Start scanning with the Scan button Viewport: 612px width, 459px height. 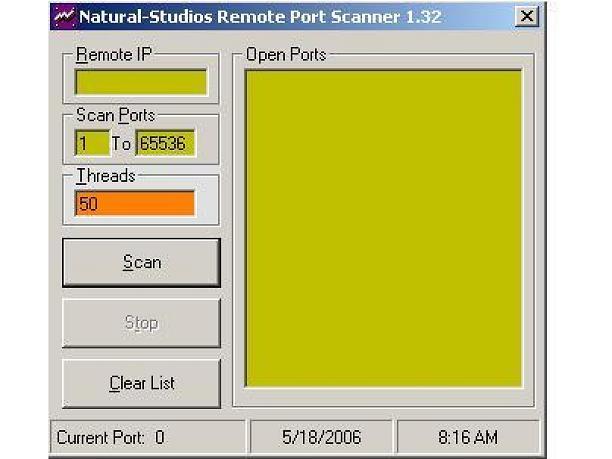pyautogui.click(x=141, y=263)
